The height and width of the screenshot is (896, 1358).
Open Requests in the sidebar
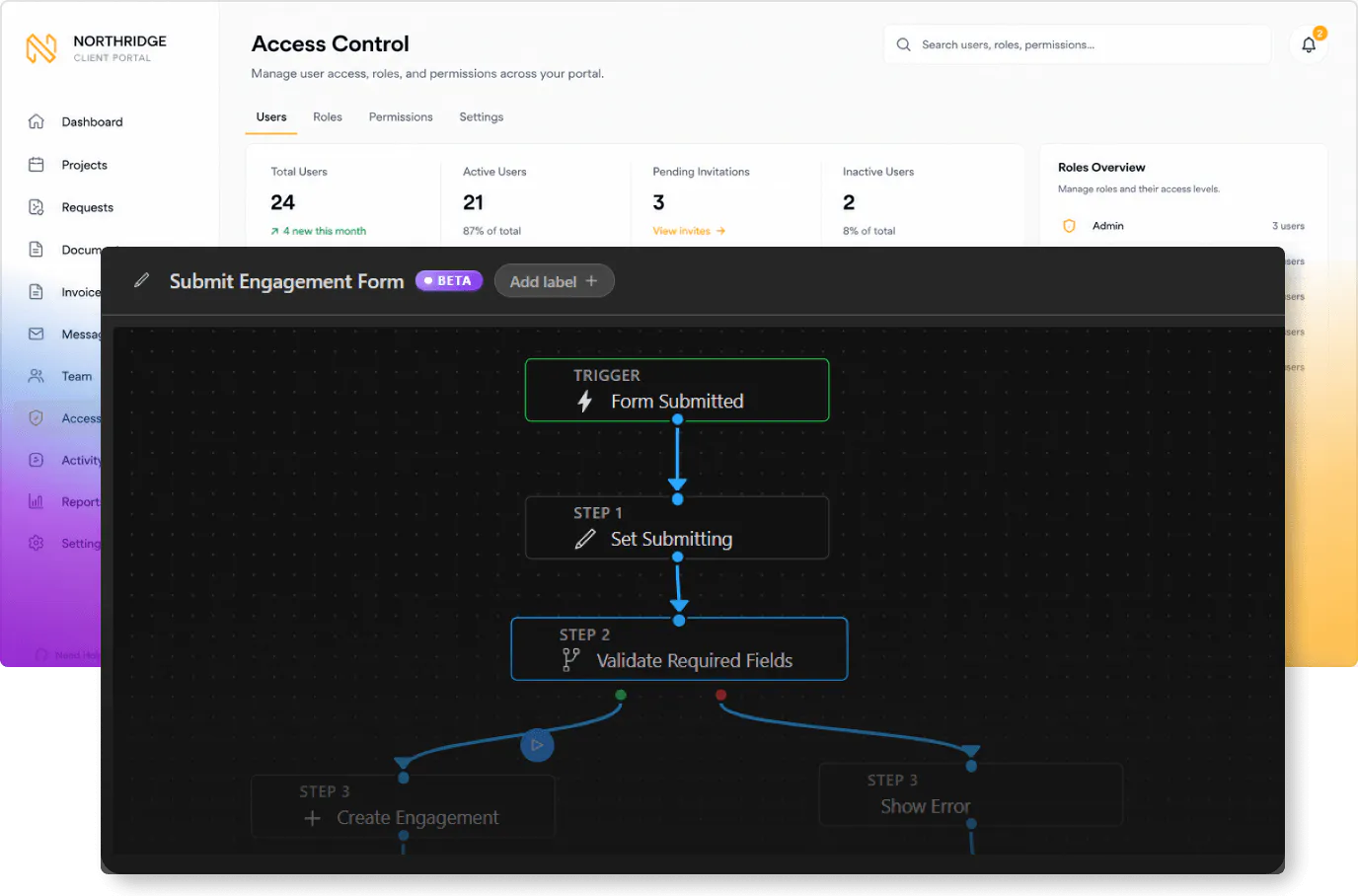87,207
